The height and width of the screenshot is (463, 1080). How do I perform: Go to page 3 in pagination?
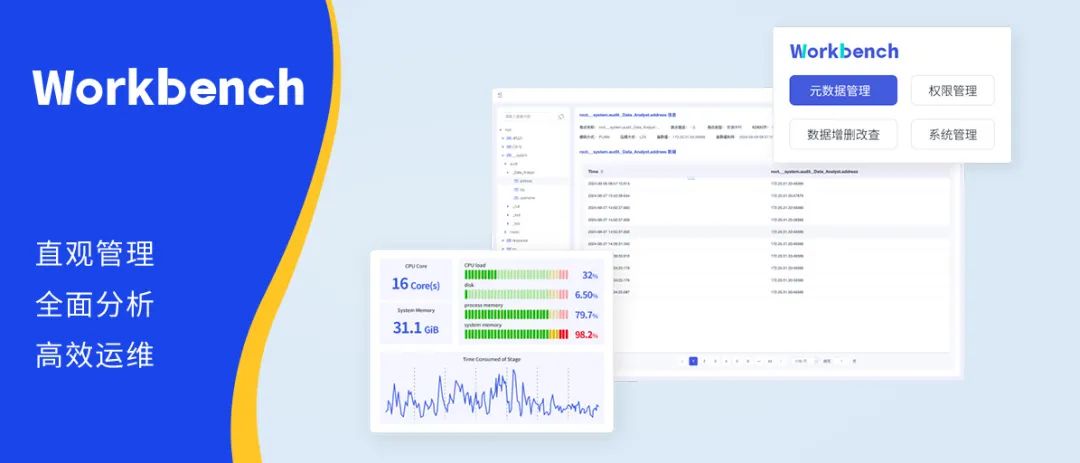click(x=715, y=361)
